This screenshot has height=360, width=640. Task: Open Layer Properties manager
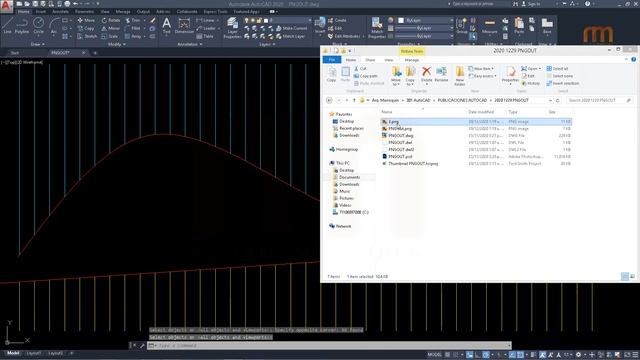click(232, 28)
